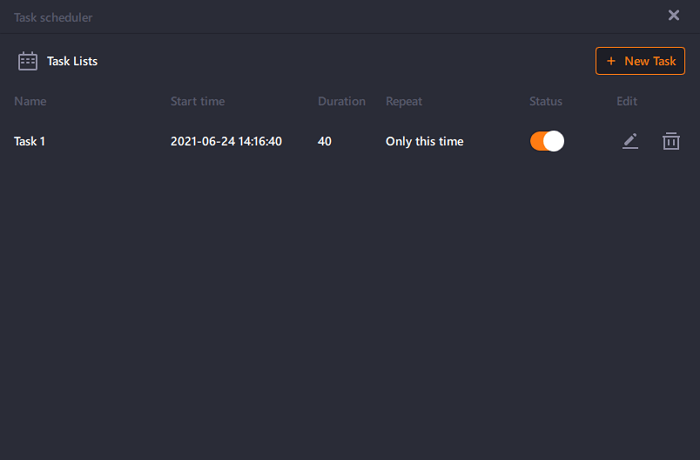Viewport: 700px width, 460px height.
Task: Click the Name column header
Action: (30, 101)
